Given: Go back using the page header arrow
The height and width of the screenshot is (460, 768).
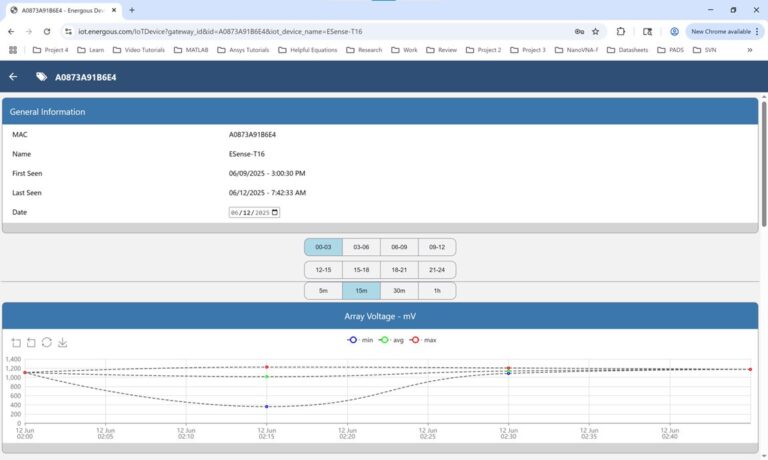Looking at the screenshot, I should point(13,76).
